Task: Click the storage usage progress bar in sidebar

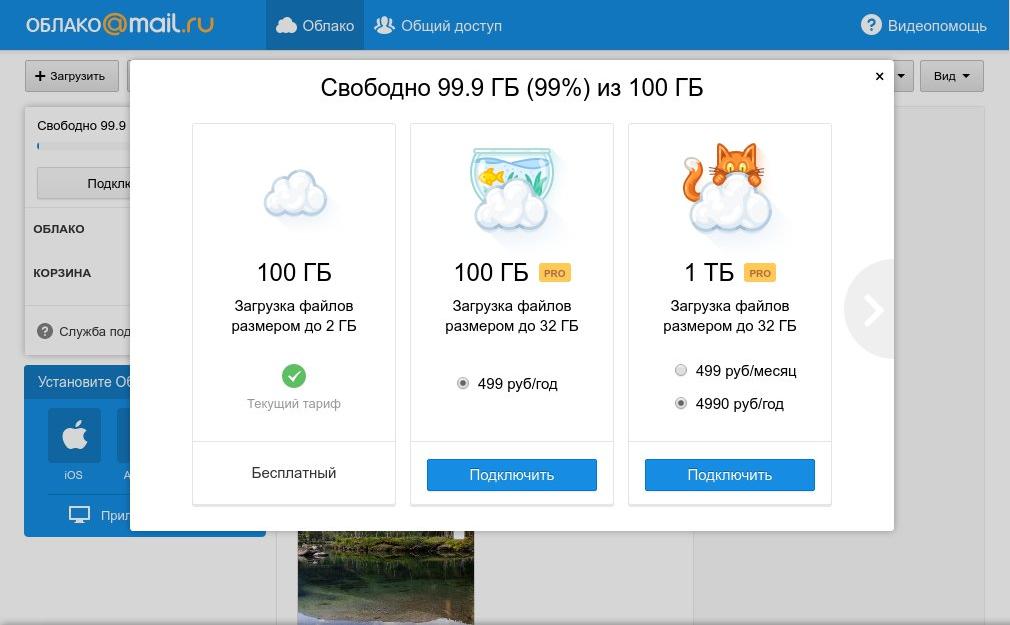Action: coord(84,146)
